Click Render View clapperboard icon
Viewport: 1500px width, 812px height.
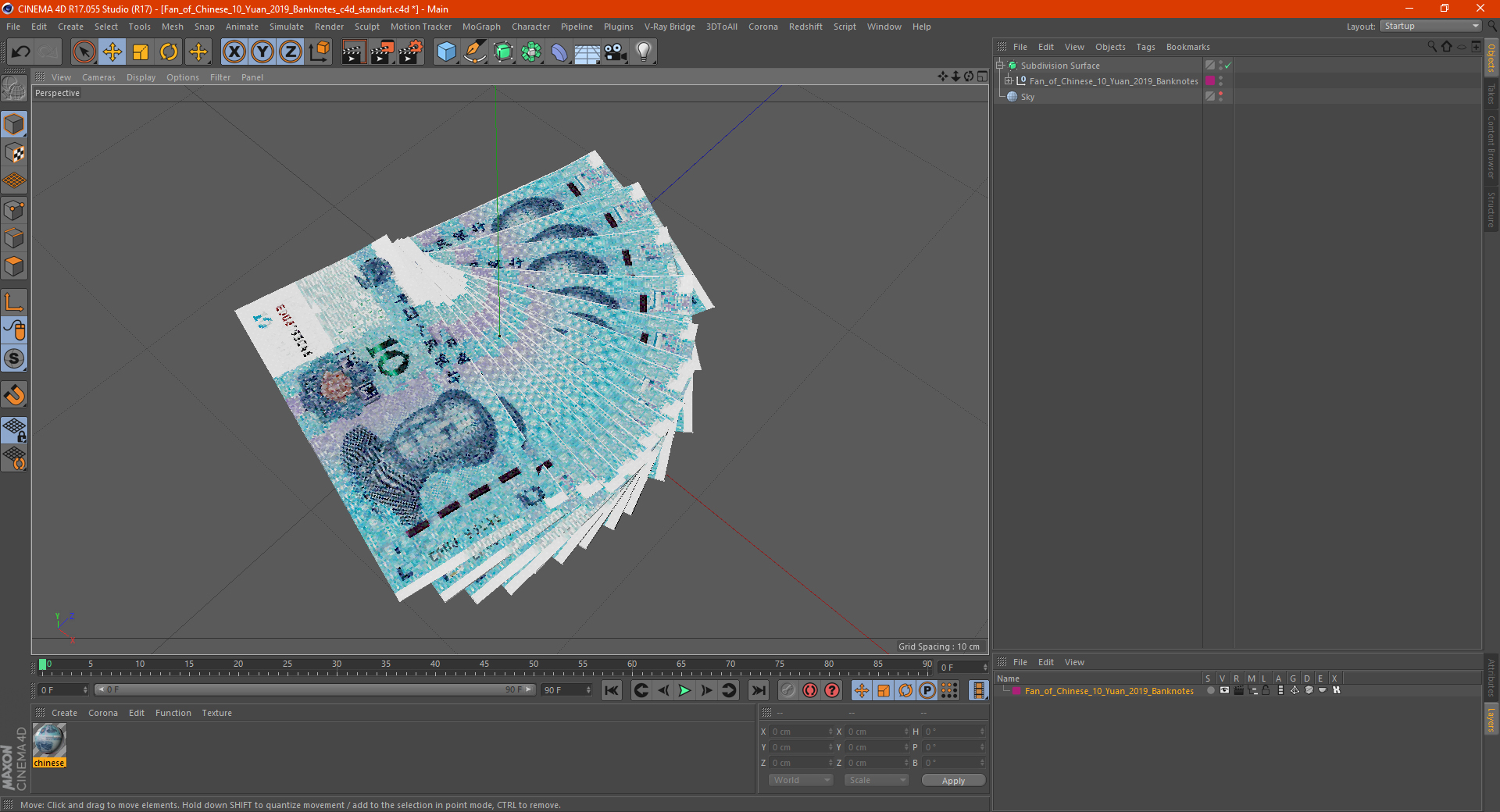(x=353, y=52)
